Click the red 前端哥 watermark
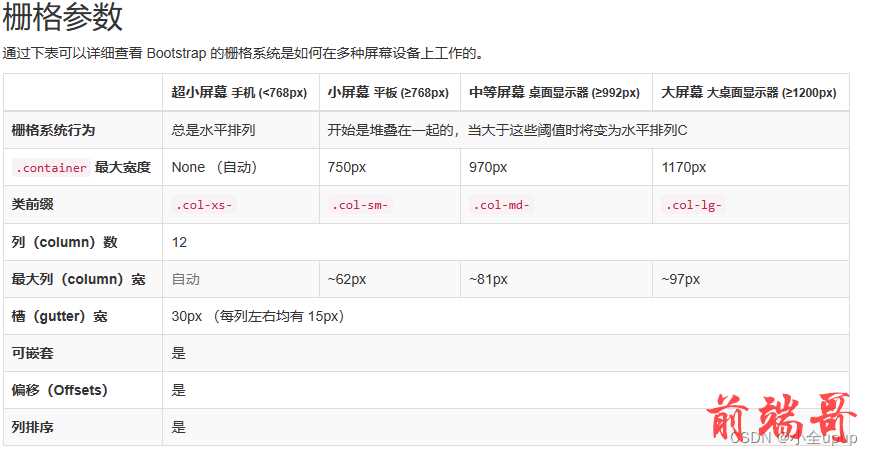The width and height of the screenshot is (873, 455). tap(781, 418)
